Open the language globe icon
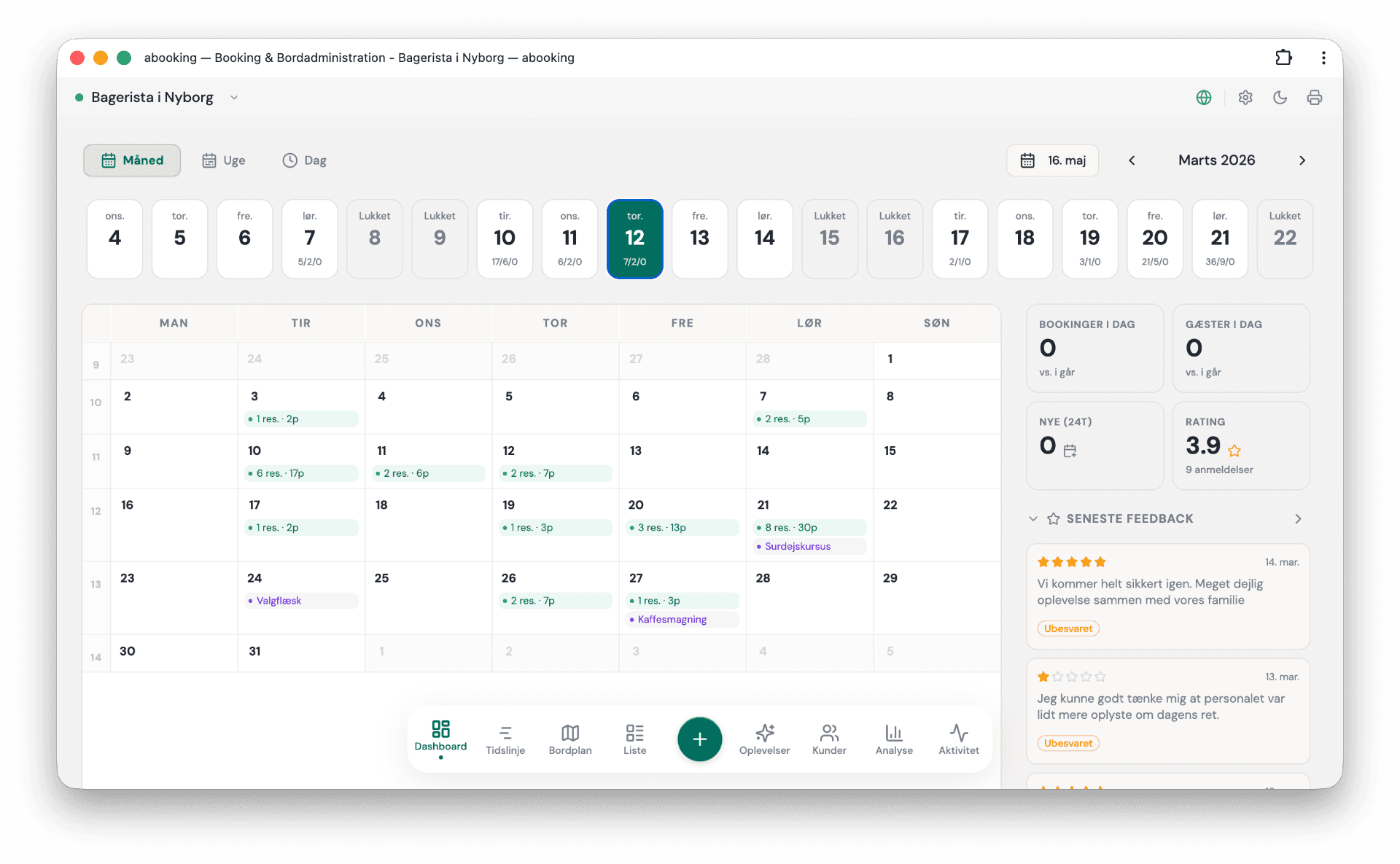This screenshot has width=1400, height=864. coord(1204,98)
